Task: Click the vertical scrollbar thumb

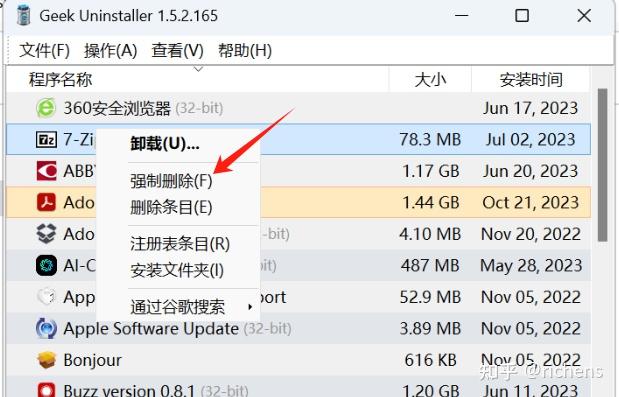Action: pos(602,165)
